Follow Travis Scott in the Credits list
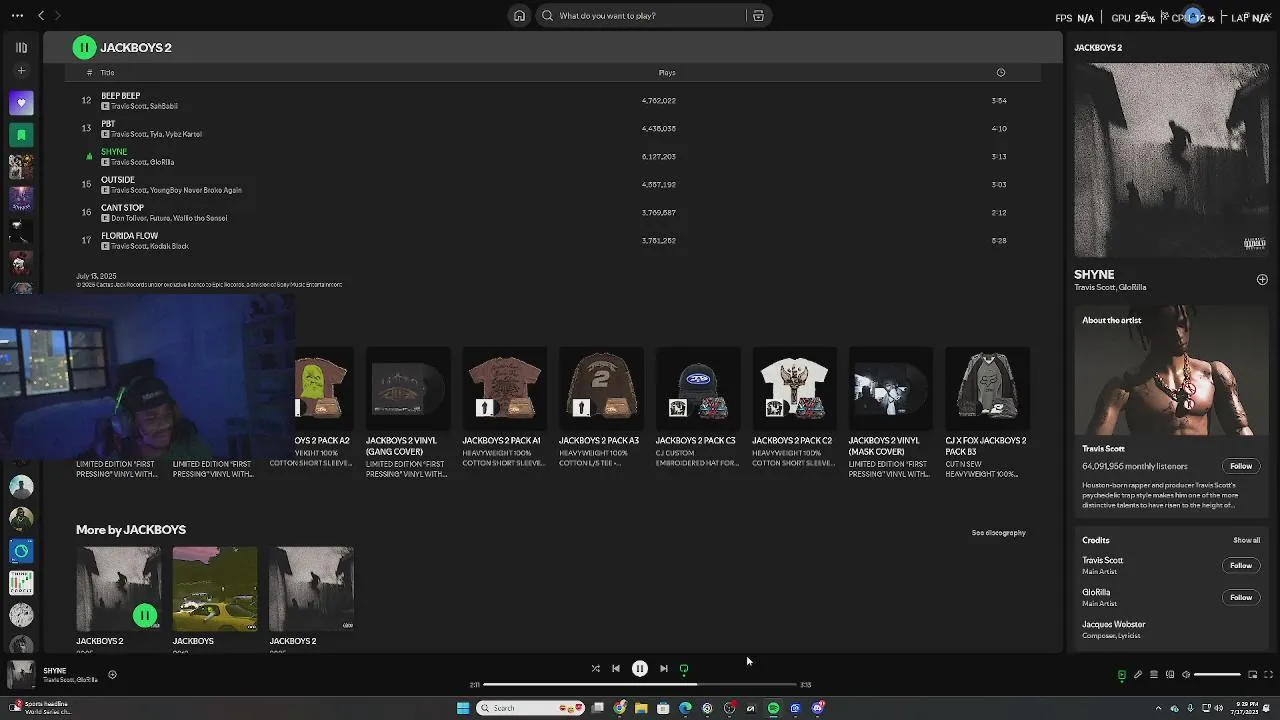The width and height of the screenshot is (1280, 720). click(x=1241, y=565)
